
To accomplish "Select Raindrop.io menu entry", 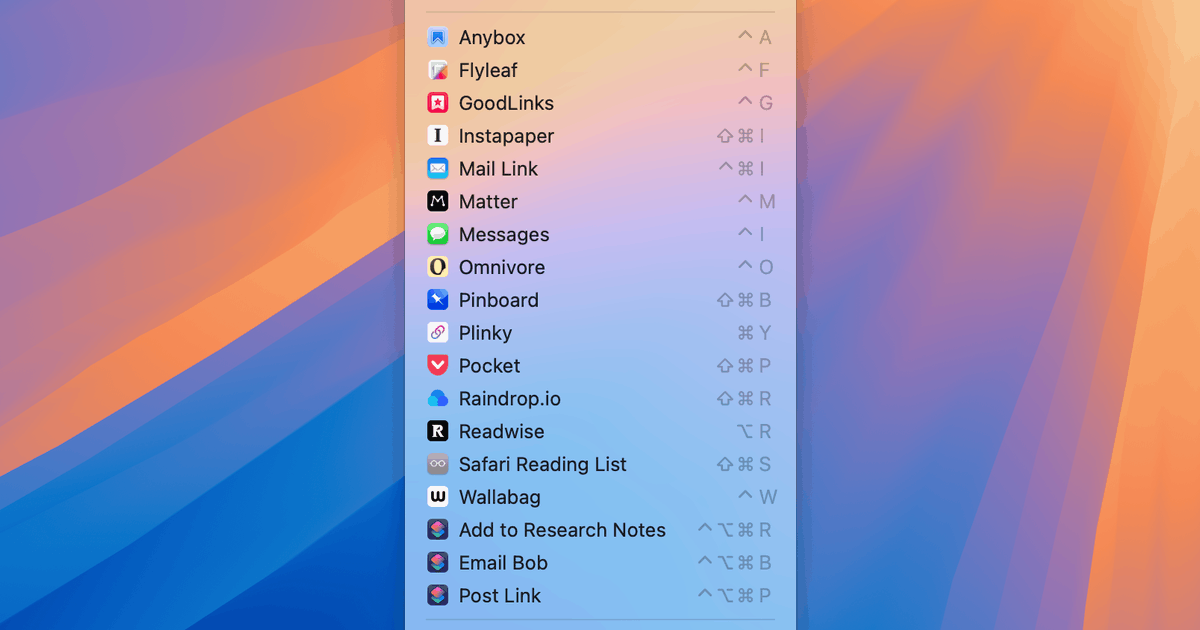I will [600, 399].
